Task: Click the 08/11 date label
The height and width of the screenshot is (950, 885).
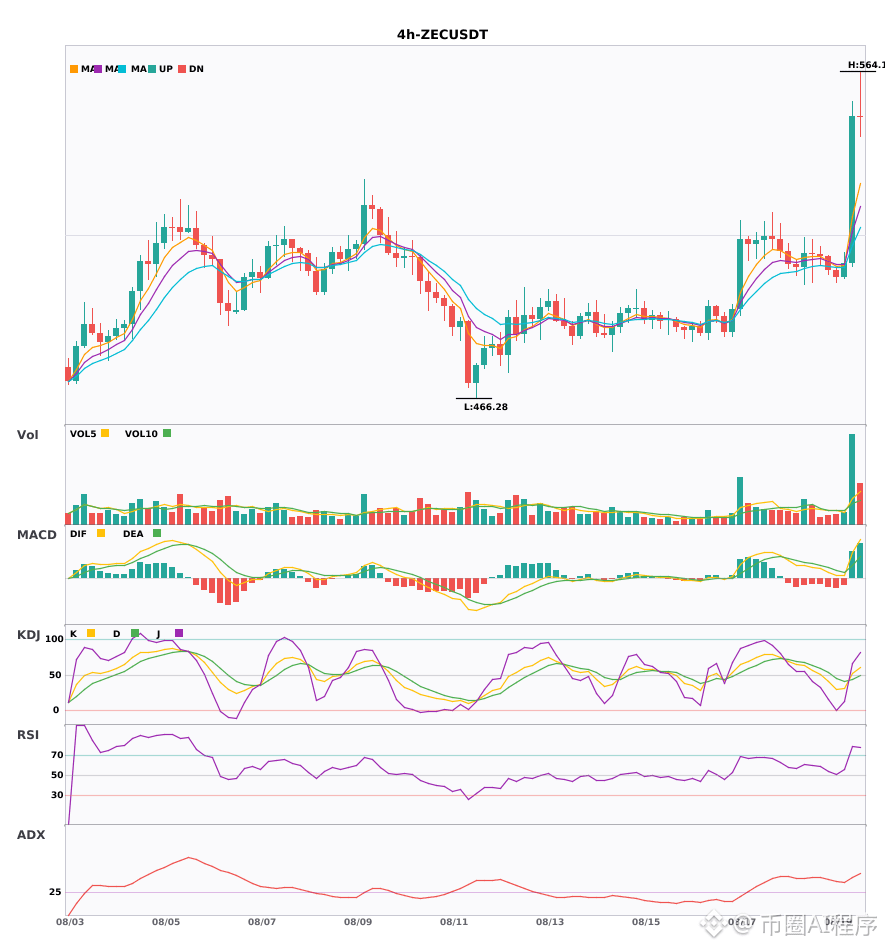Action: 454,922
